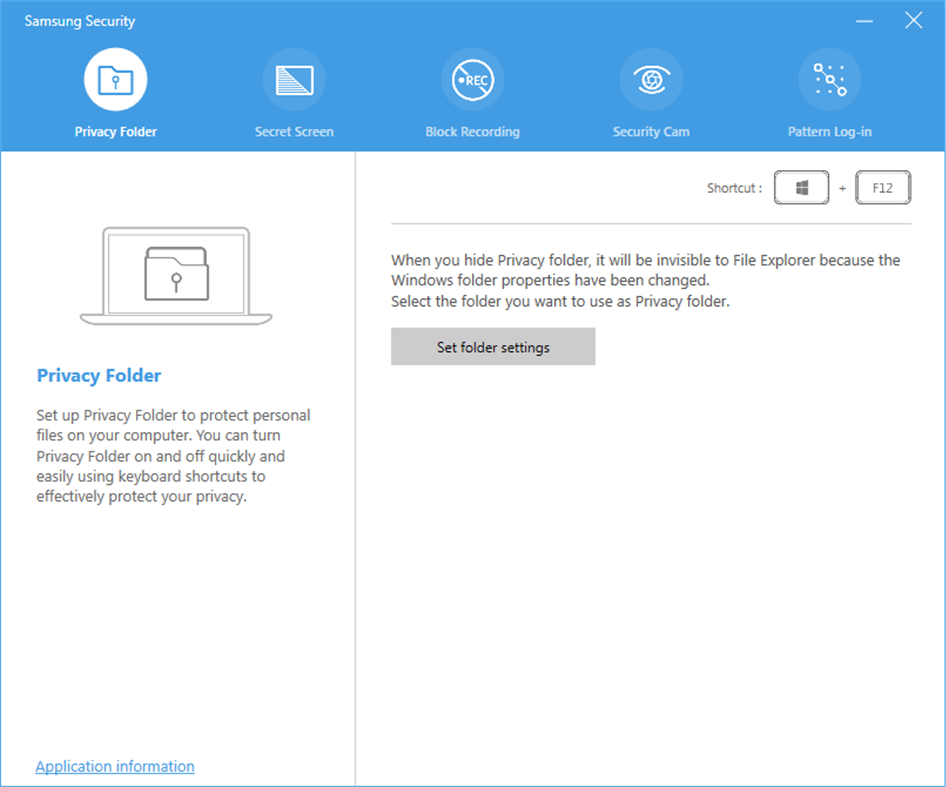946x787 pixels.
Task: Open the Application information link
Action: [x=114, y=766]
